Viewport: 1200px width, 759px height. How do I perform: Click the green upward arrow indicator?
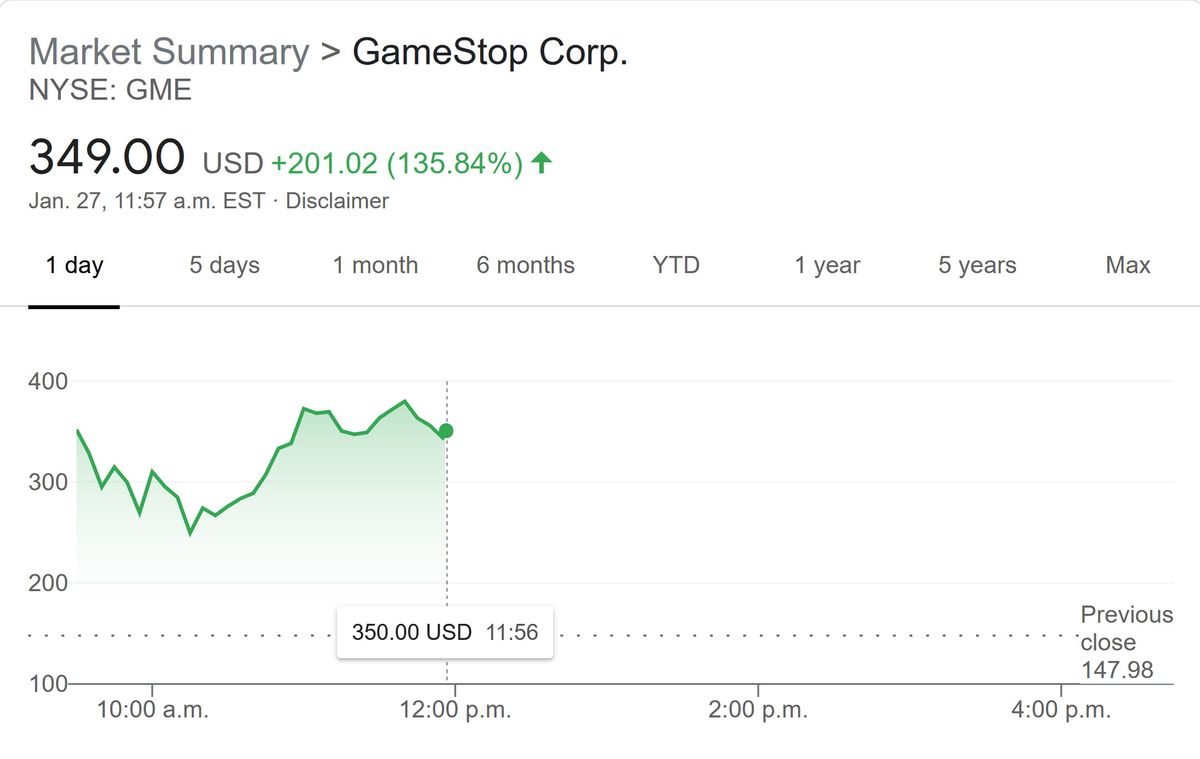(x=539, y=160)
